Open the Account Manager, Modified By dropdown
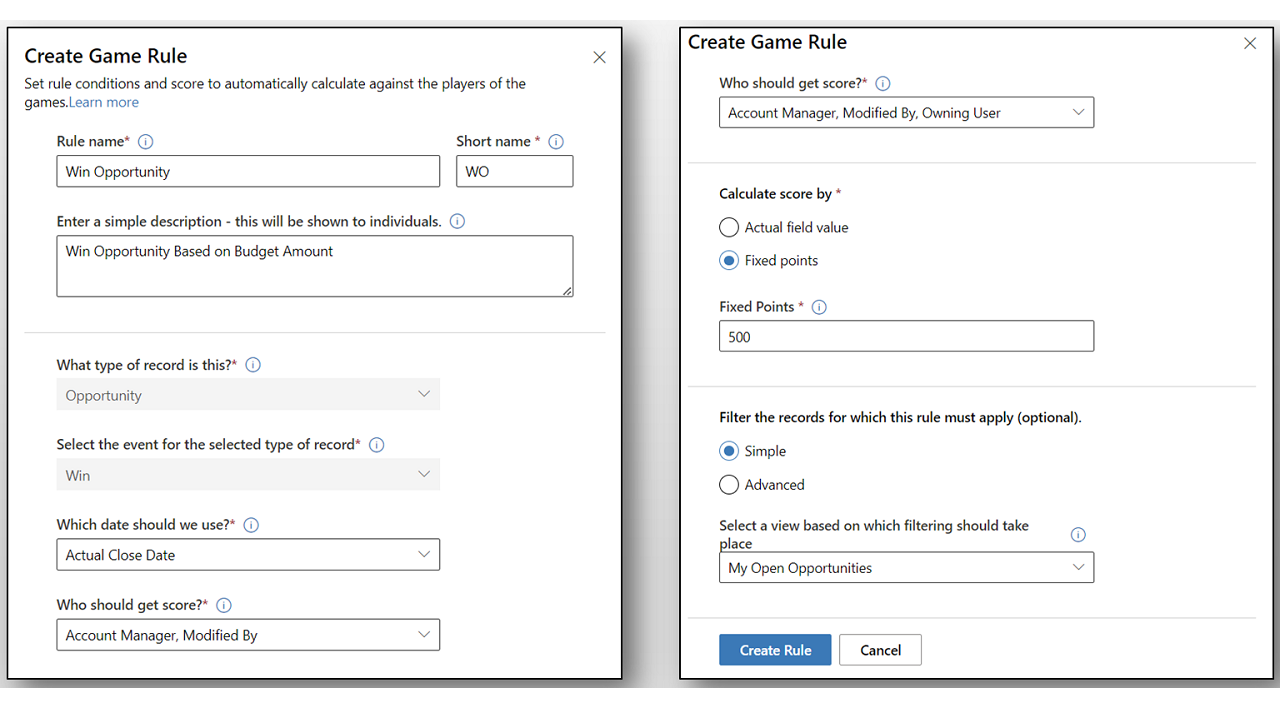Image resolution: width=1280 pixels, height=720 pixels. point(248,635)
